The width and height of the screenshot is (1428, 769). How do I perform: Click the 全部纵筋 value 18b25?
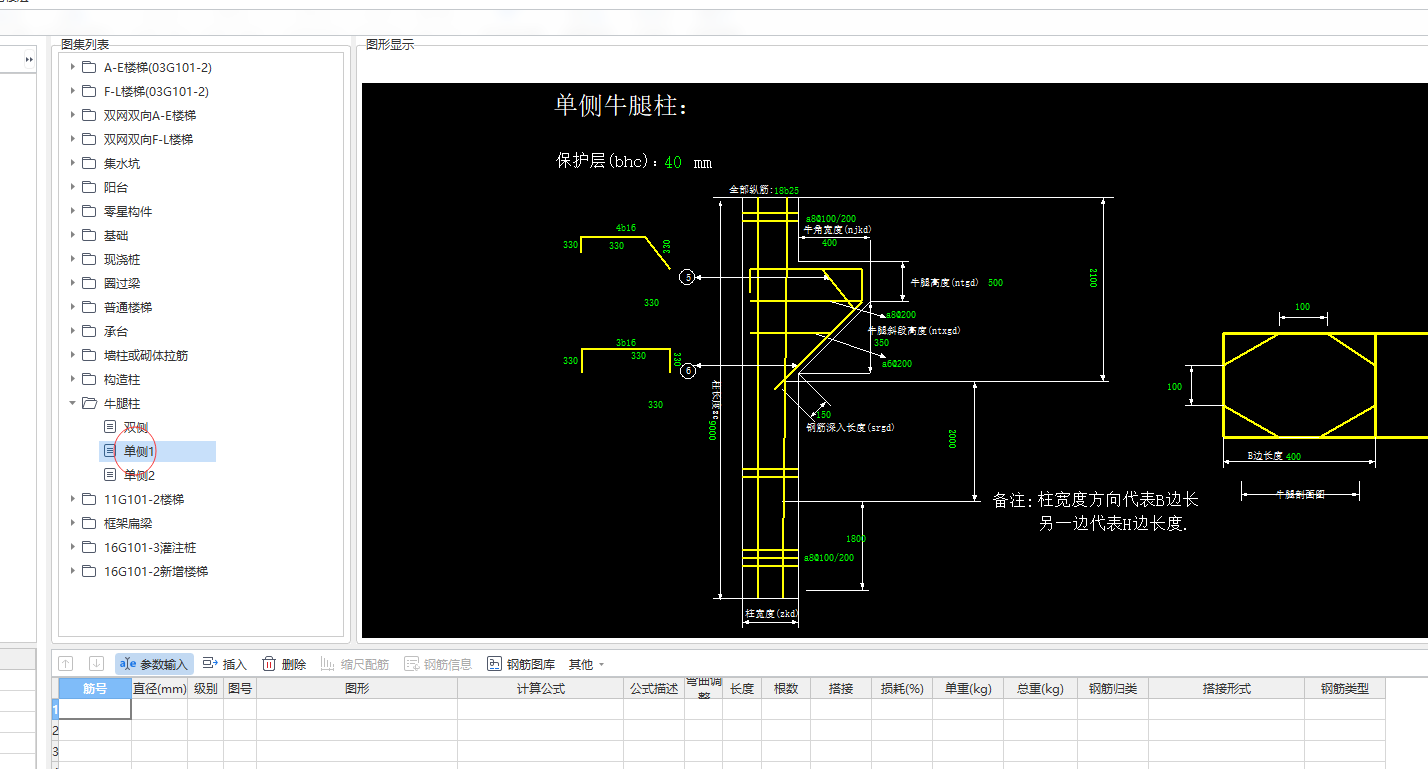click(787, 189)
